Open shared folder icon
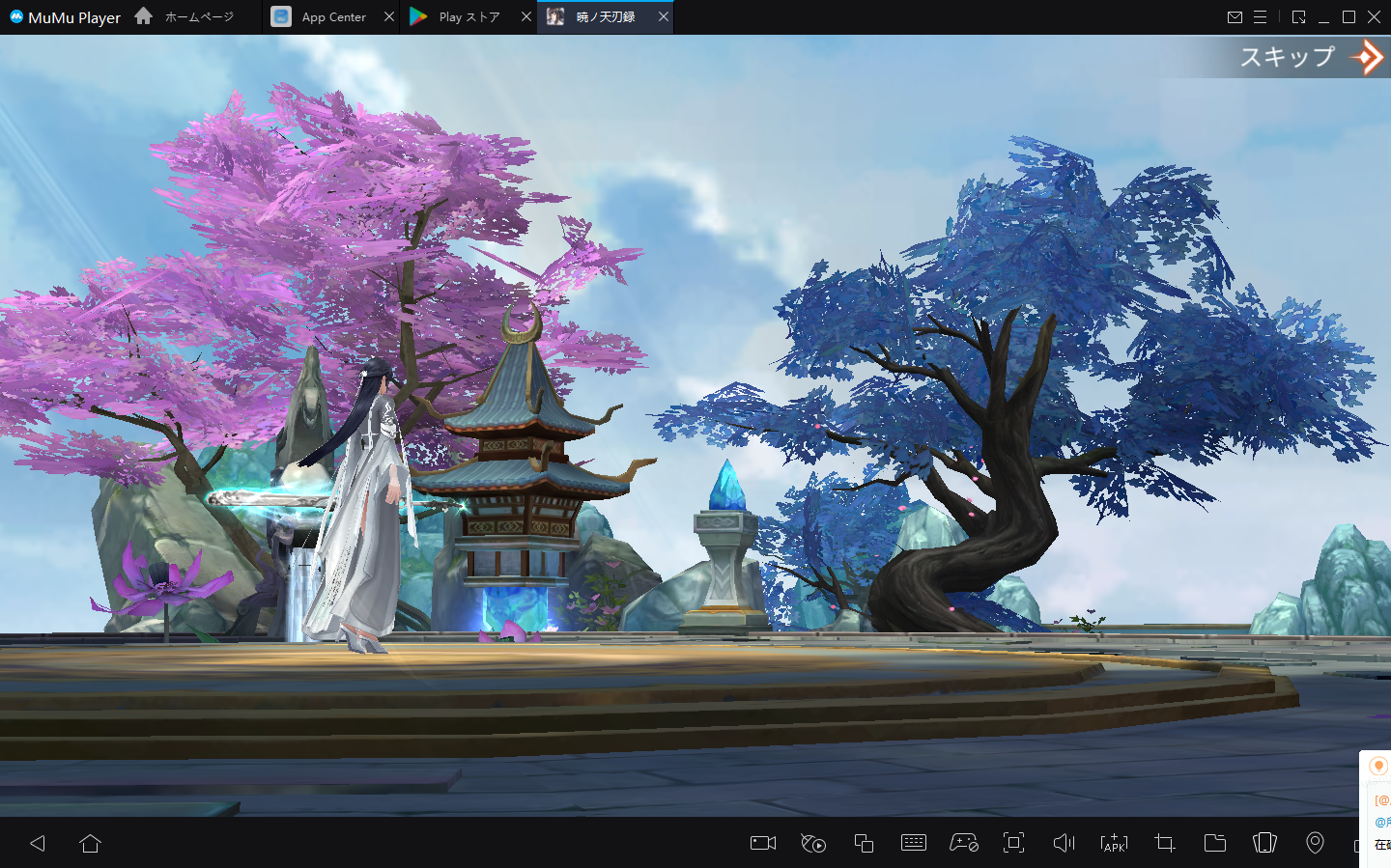This screenshot has height=868, width=1391. (1215, 843)
